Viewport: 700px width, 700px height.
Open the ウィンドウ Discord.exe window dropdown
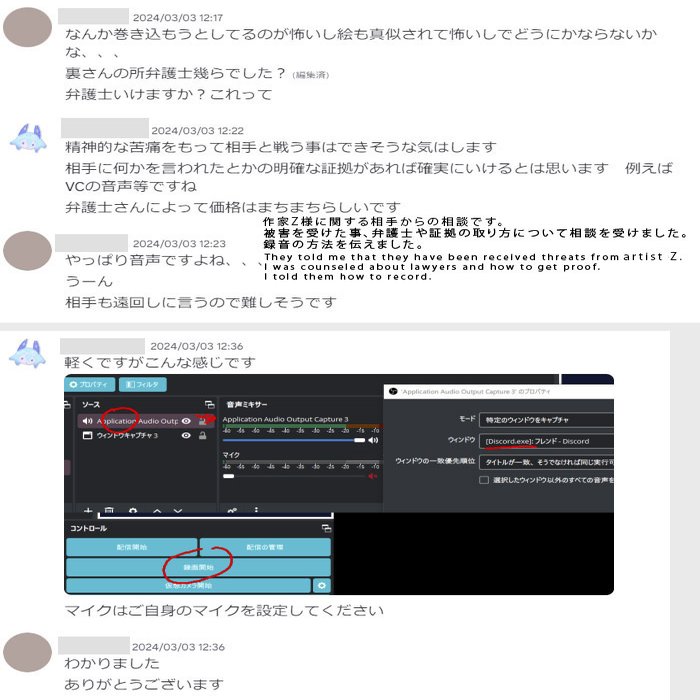546,441
